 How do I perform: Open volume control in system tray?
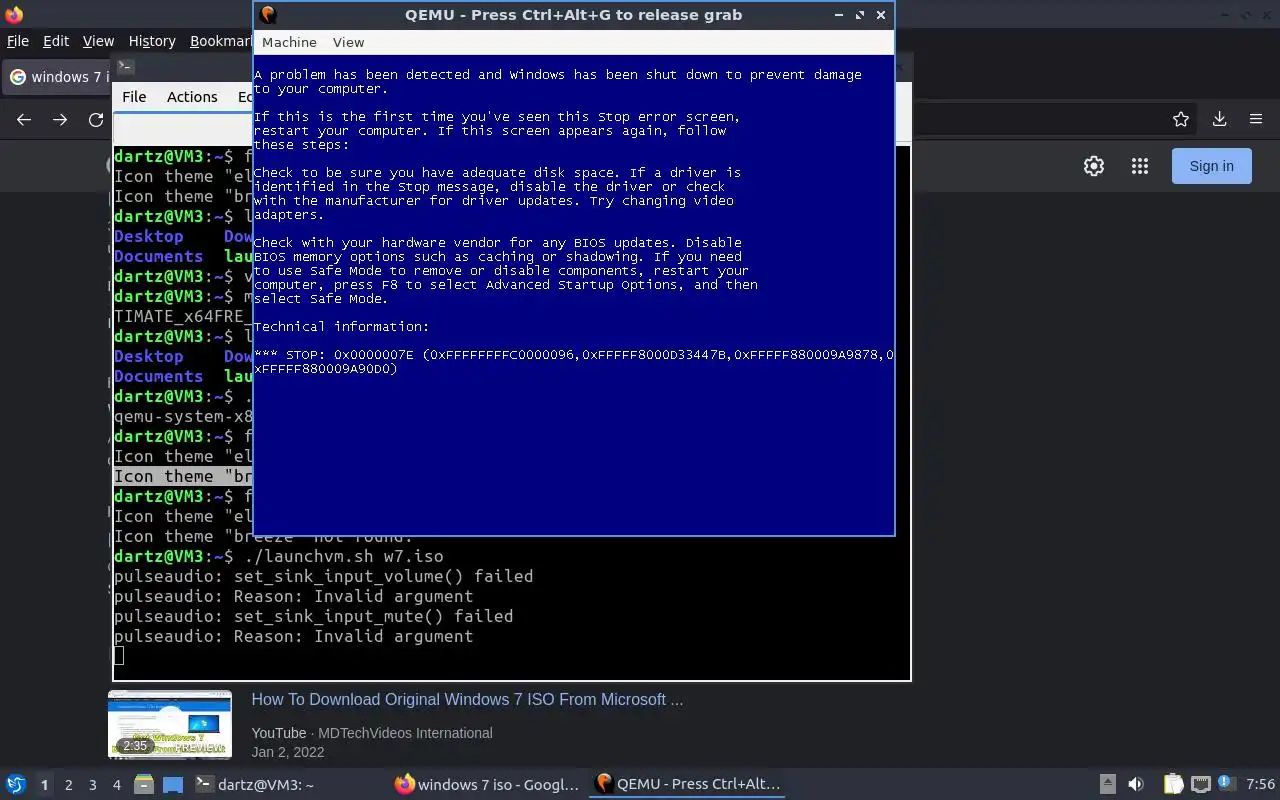point(1136,784)
